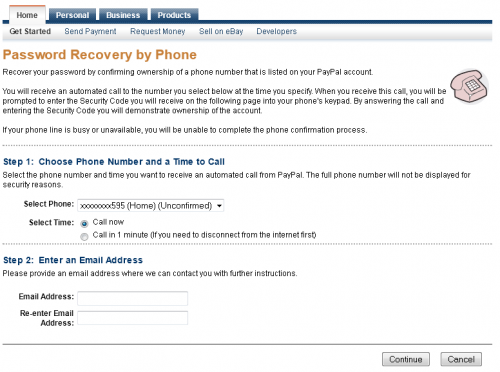Go to the Home tab
This screenshot has height=372, width=500.
click(x=27, y=15)
